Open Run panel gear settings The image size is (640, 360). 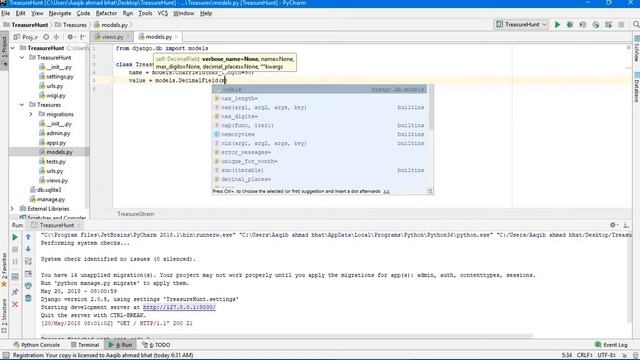[x=613, y=225]
